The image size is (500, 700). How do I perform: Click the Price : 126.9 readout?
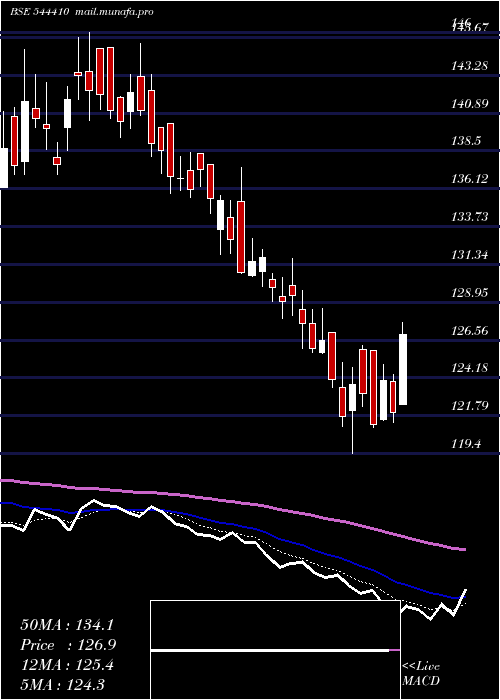(x=68, y=645)
